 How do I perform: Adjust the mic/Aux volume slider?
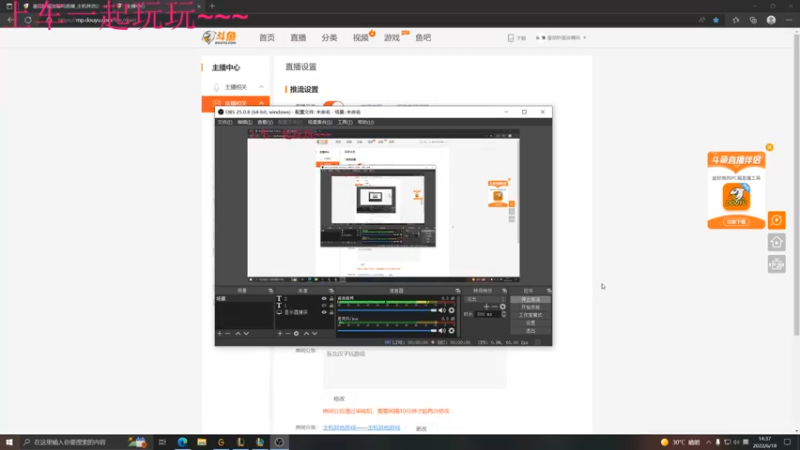pyautogui.click(x=387, y=331)
